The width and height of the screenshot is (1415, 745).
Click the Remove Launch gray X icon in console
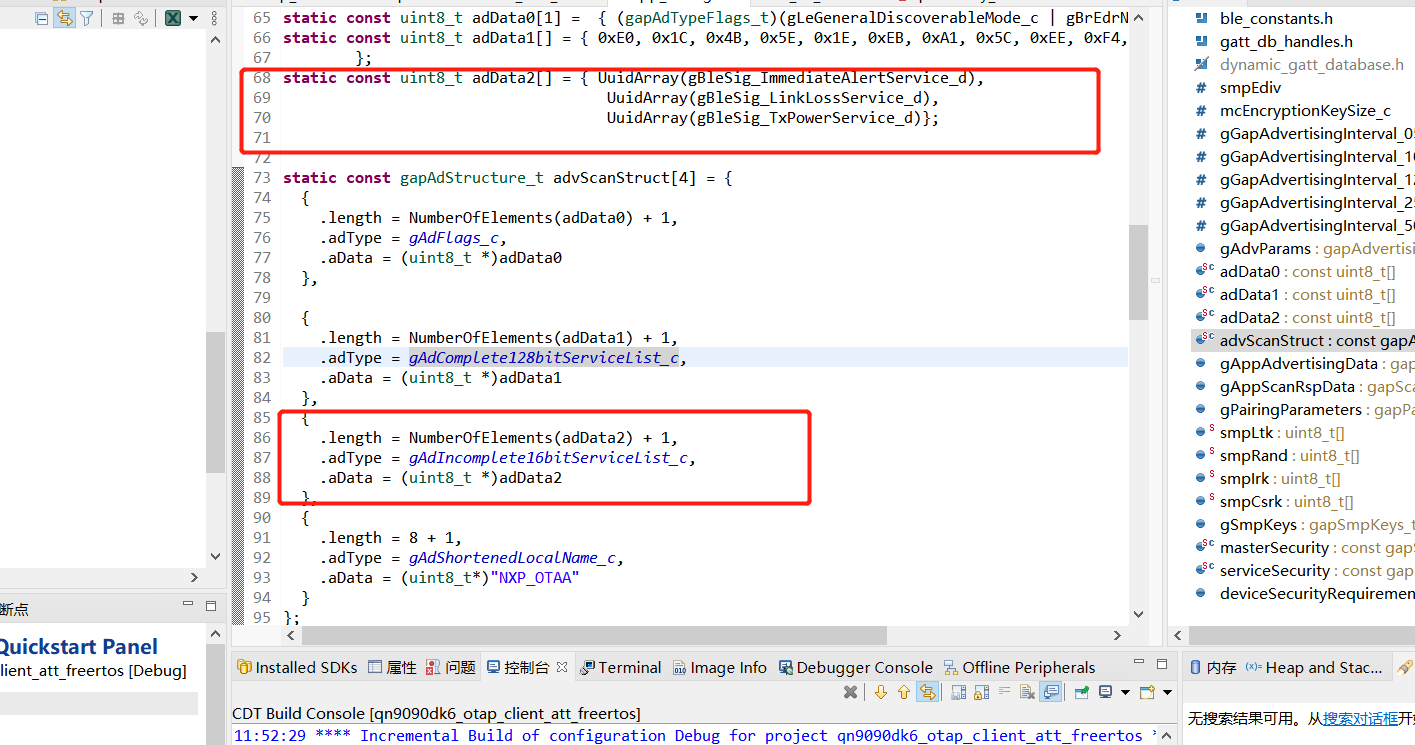pyautogui.click(x=850, y=692)
